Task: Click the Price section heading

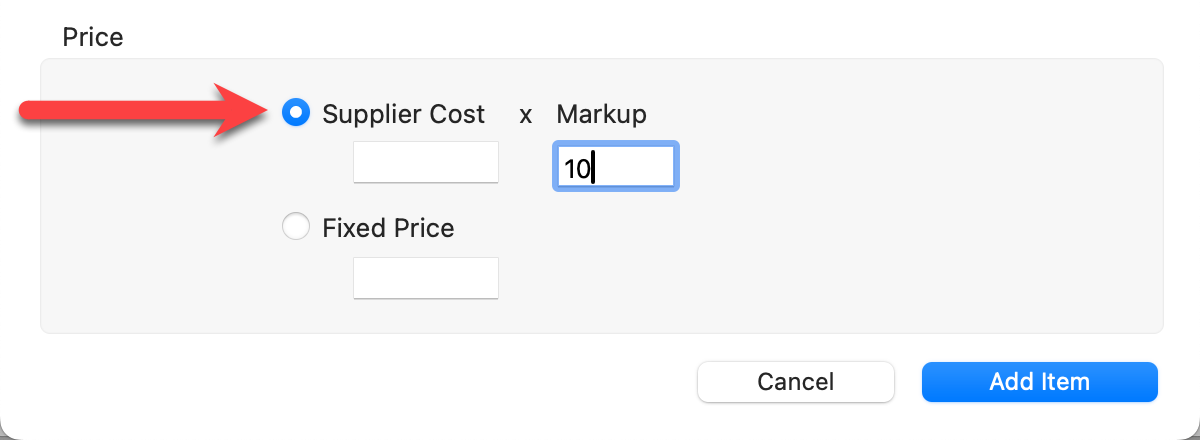Action: point(93,38)
